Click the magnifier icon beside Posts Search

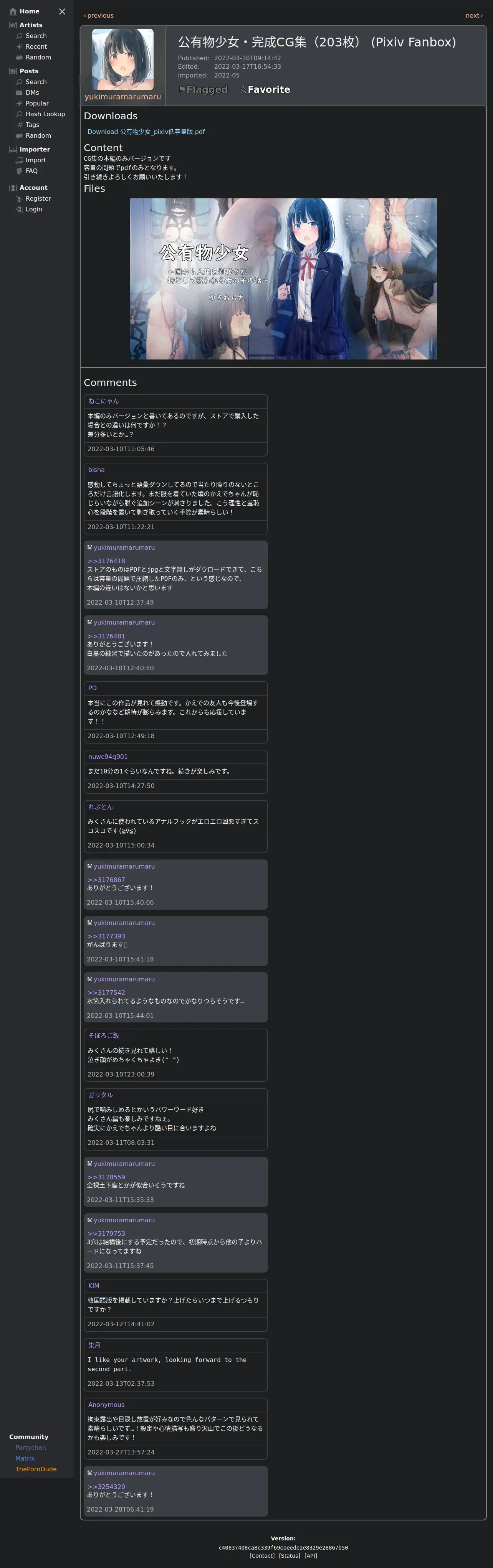[20, 82]
